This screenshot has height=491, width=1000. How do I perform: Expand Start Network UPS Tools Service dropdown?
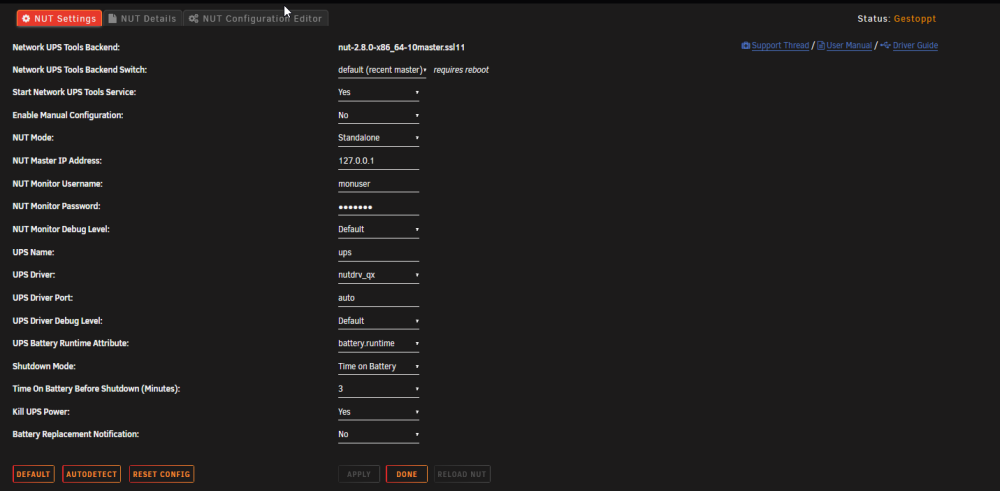pos(378,92)
